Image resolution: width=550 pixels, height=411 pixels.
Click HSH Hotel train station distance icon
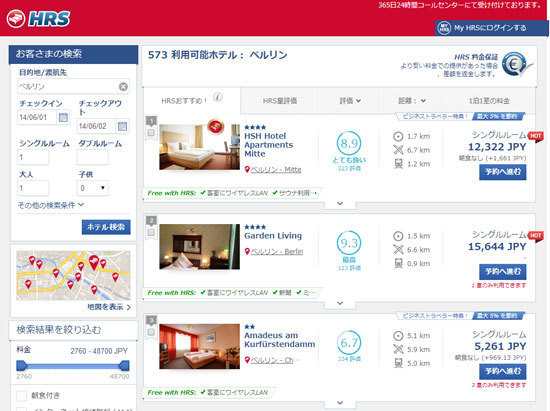coord(398,164)
